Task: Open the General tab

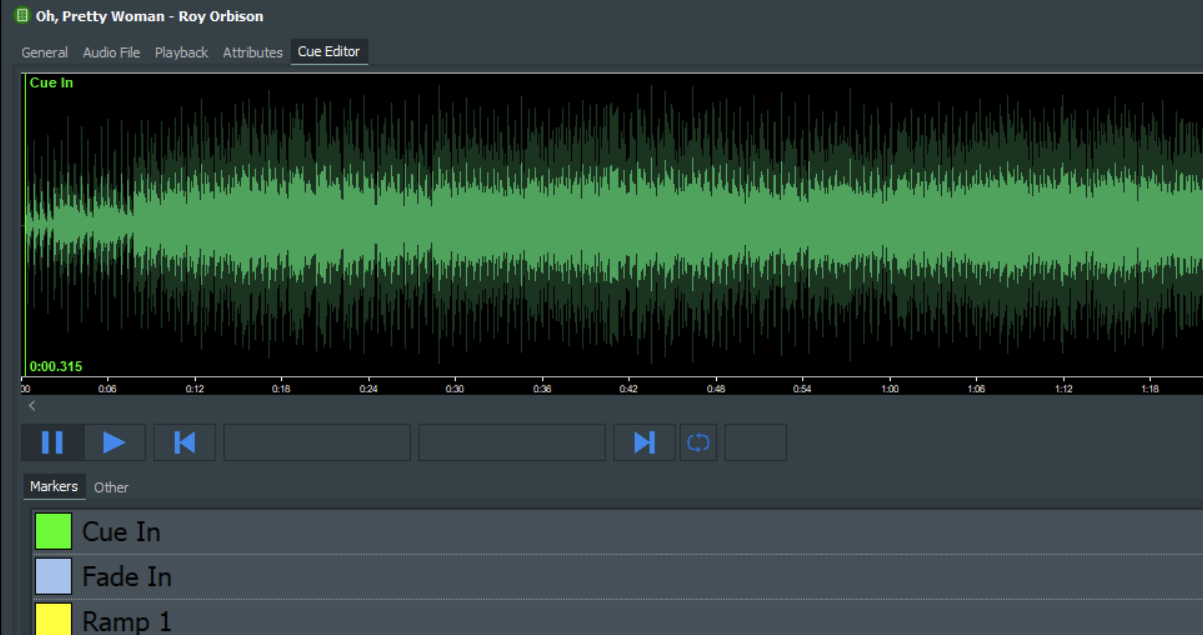Action: click(x=45, y=52)
